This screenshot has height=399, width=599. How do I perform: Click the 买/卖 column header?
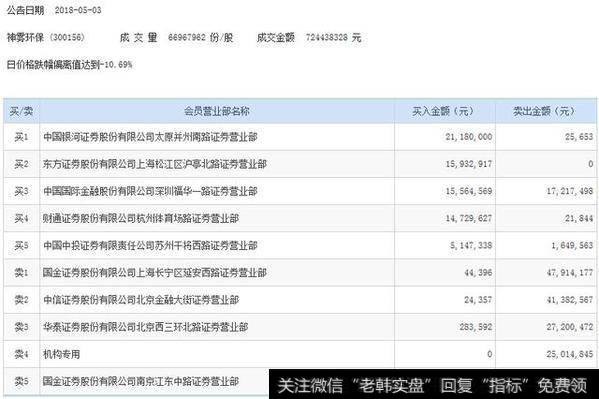[21, 111]
